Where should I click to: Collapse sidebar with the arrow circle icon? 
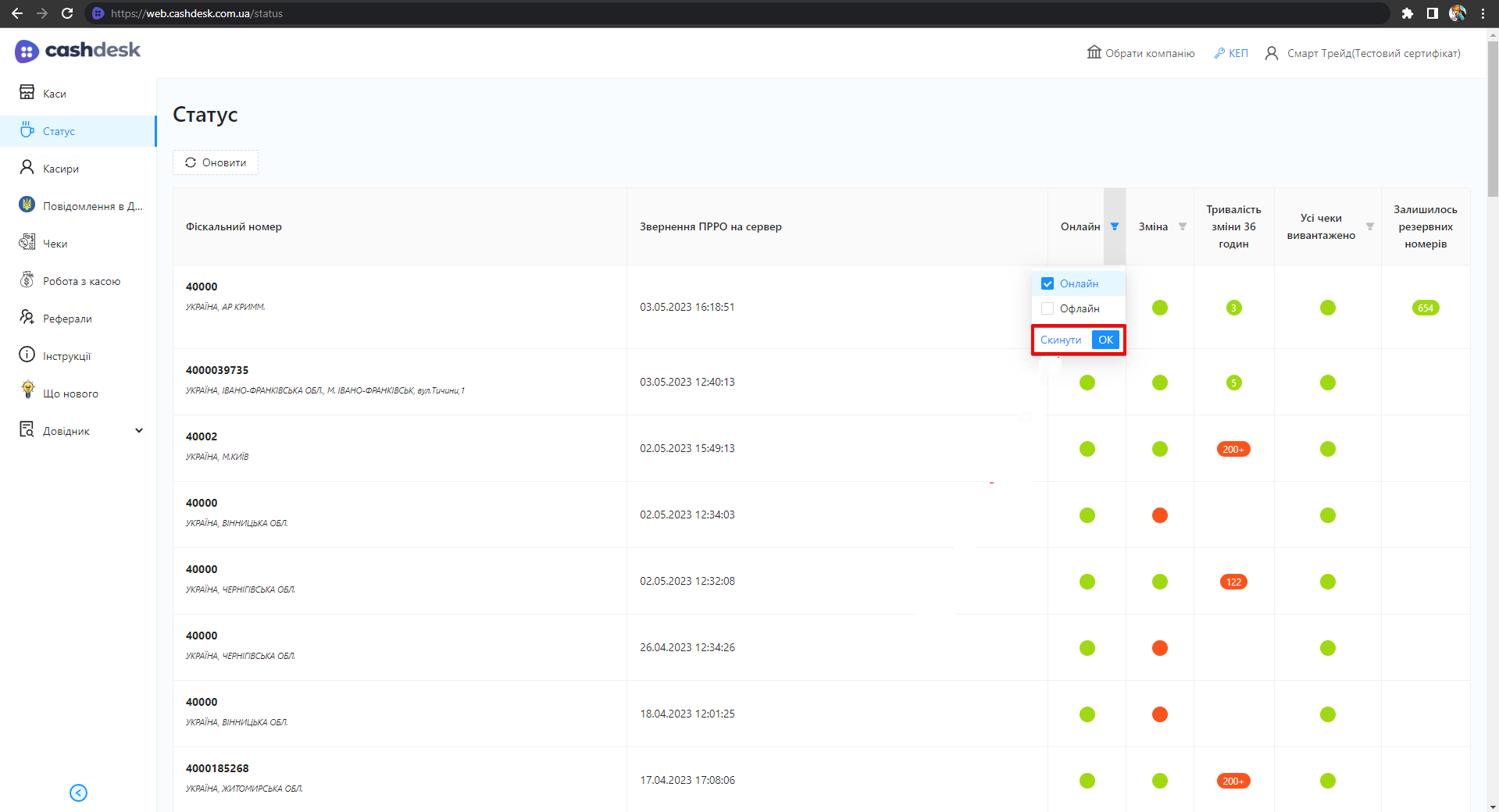coord(78,792)
